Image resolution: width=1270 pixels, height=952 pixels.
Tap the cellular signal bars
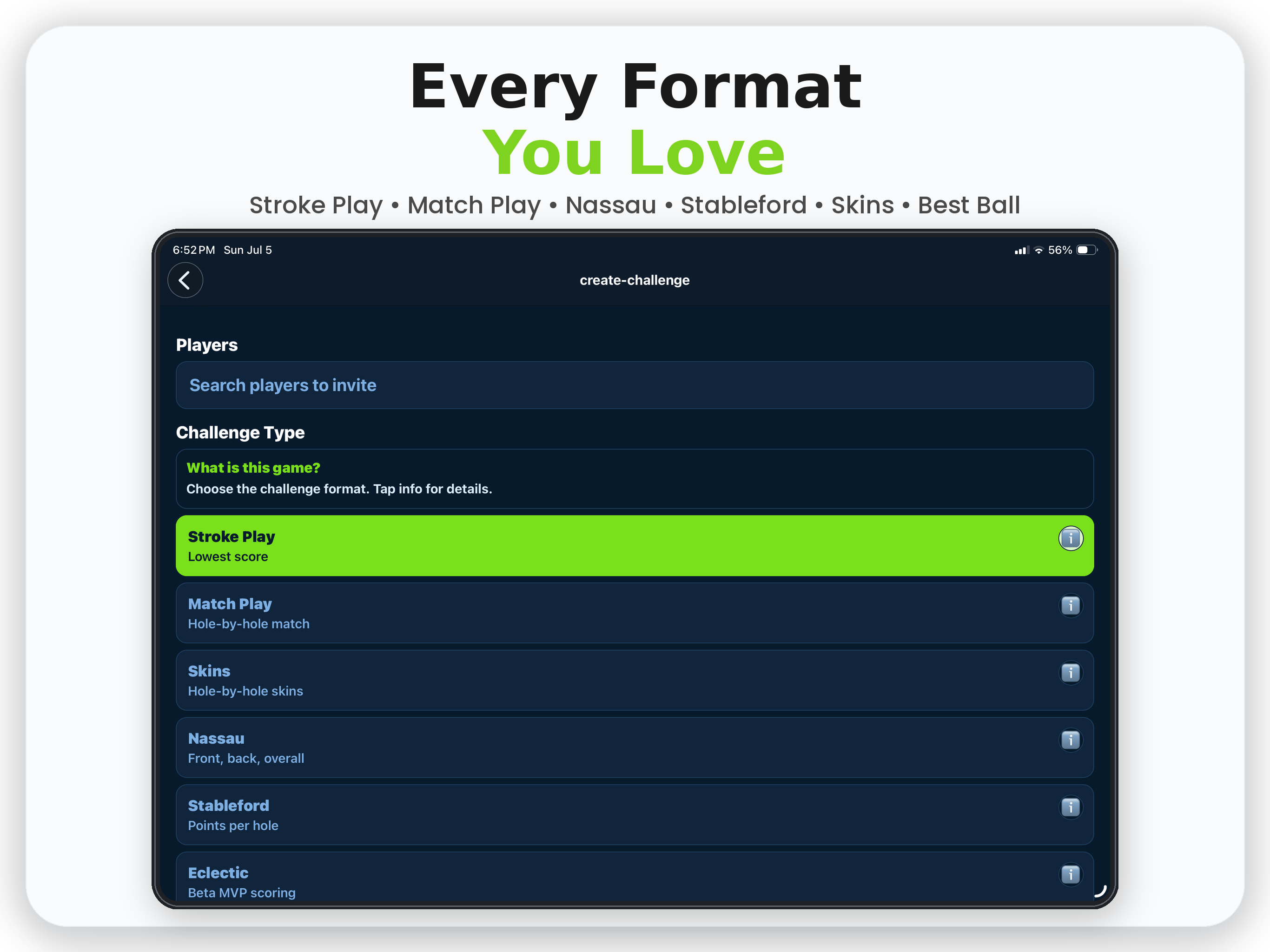click(1021, 251)
